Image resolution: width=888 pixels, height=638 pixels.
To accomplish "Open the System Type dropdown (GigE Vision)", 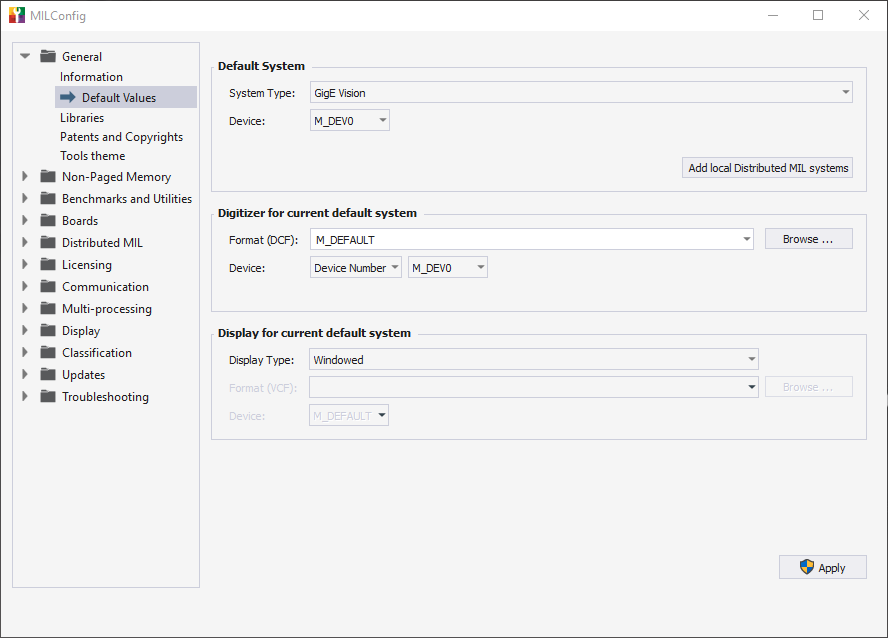I will [581, 92].
